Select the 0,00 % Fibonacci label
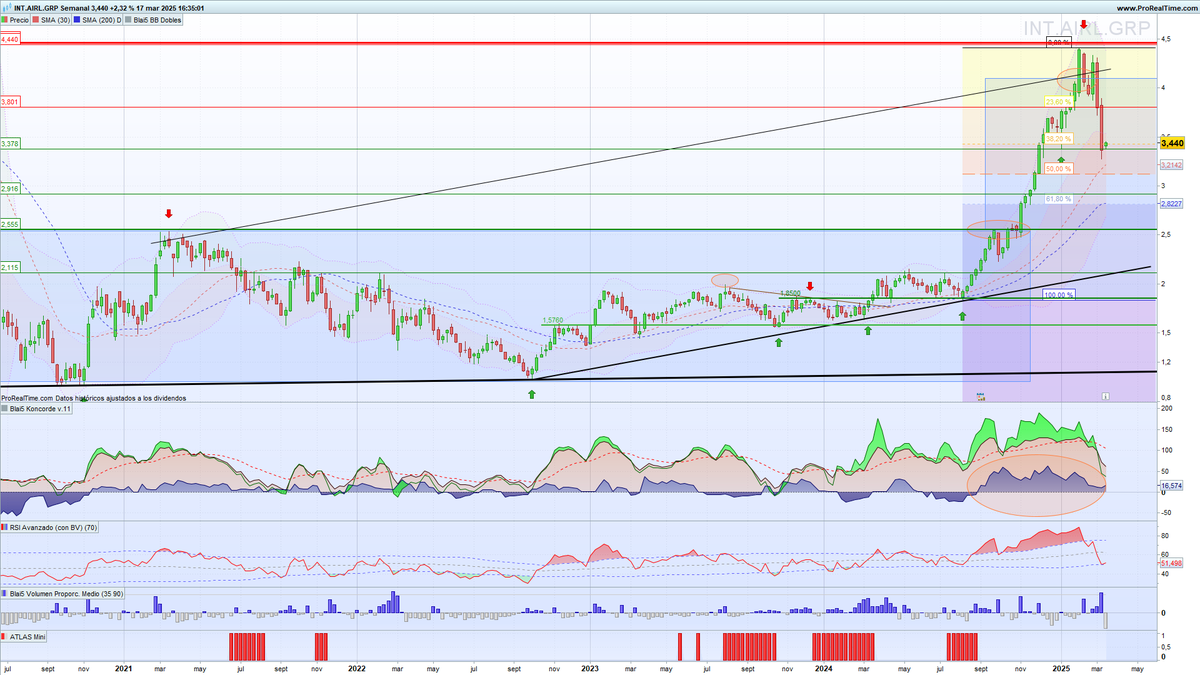The height and width of the screenshot is (675, 1200). point(1058,43)
